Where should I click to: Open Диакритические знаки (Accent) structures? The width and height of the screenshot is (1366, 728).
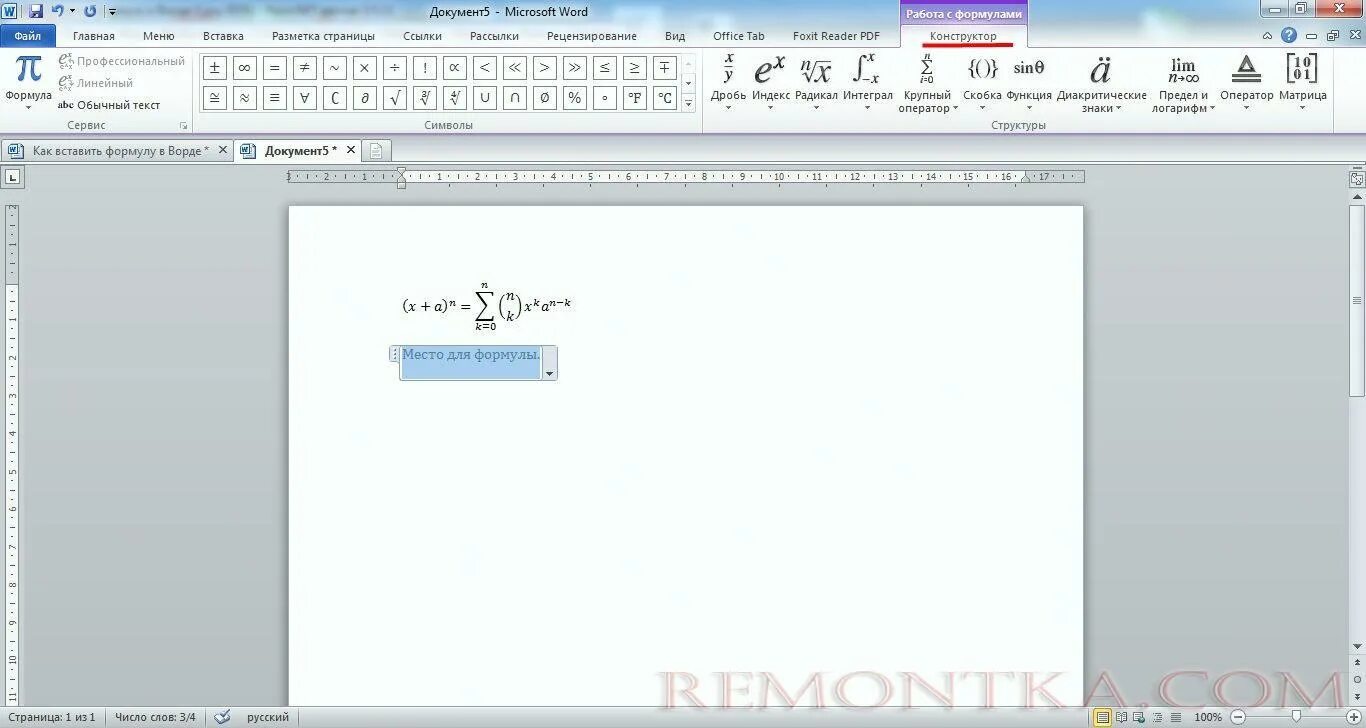pyautogui.click(x=1101, y=84)
